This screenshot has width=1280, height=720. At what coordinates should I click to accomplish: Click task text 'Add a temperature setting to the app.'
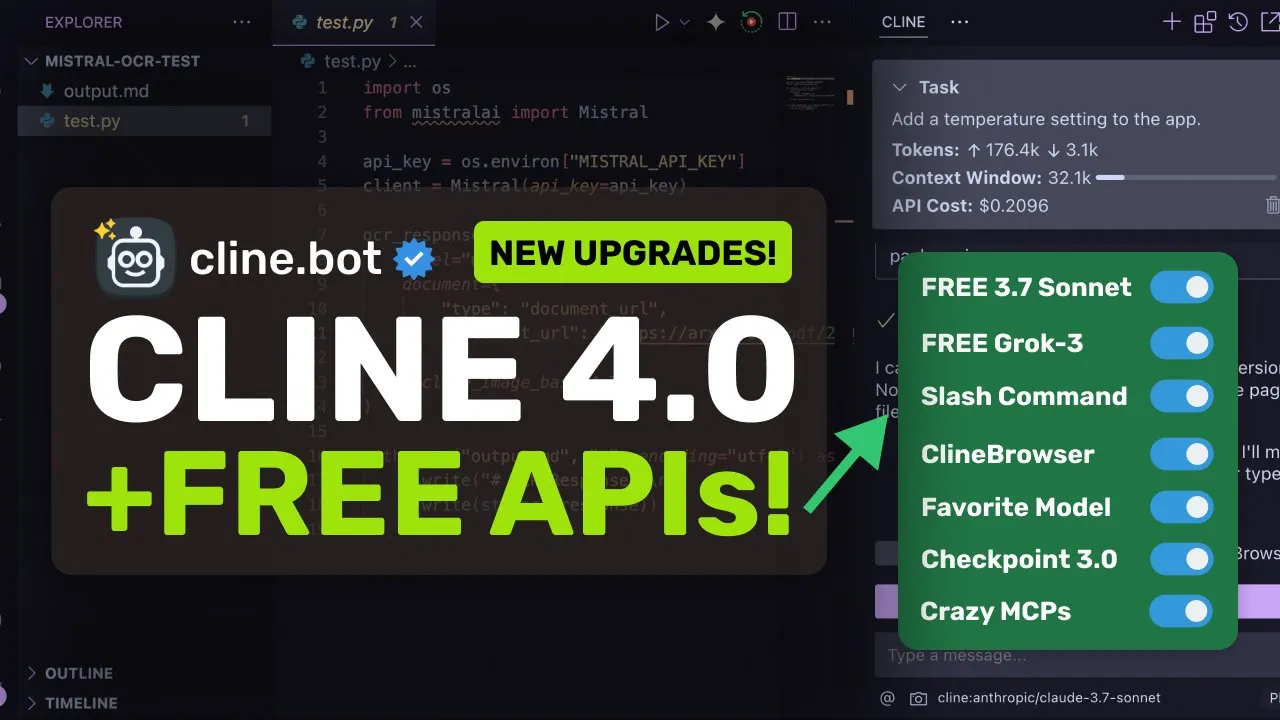(x=1046, y=119)
